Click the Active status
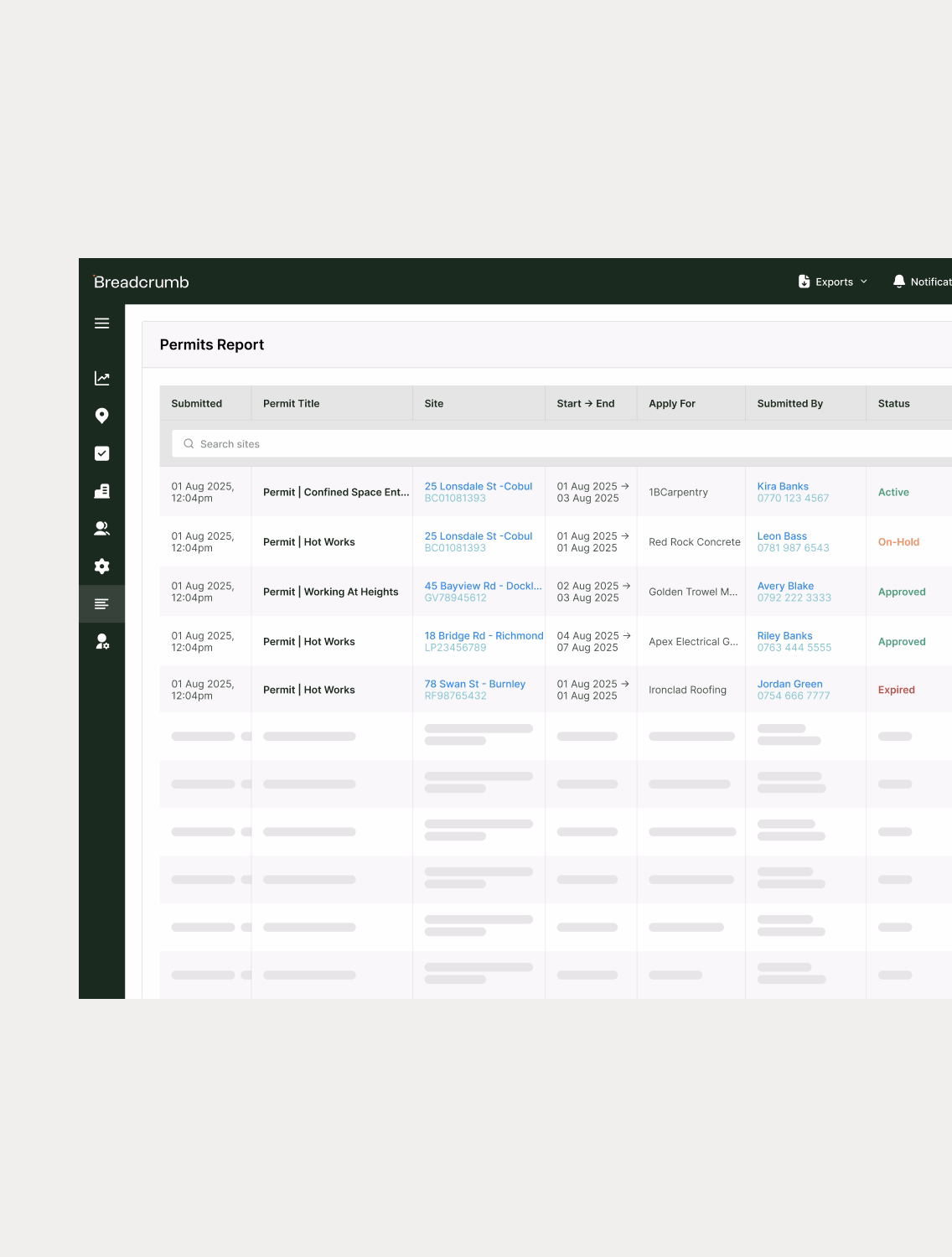The height and width of the screenshot is (1257, 952). point(893,492)
